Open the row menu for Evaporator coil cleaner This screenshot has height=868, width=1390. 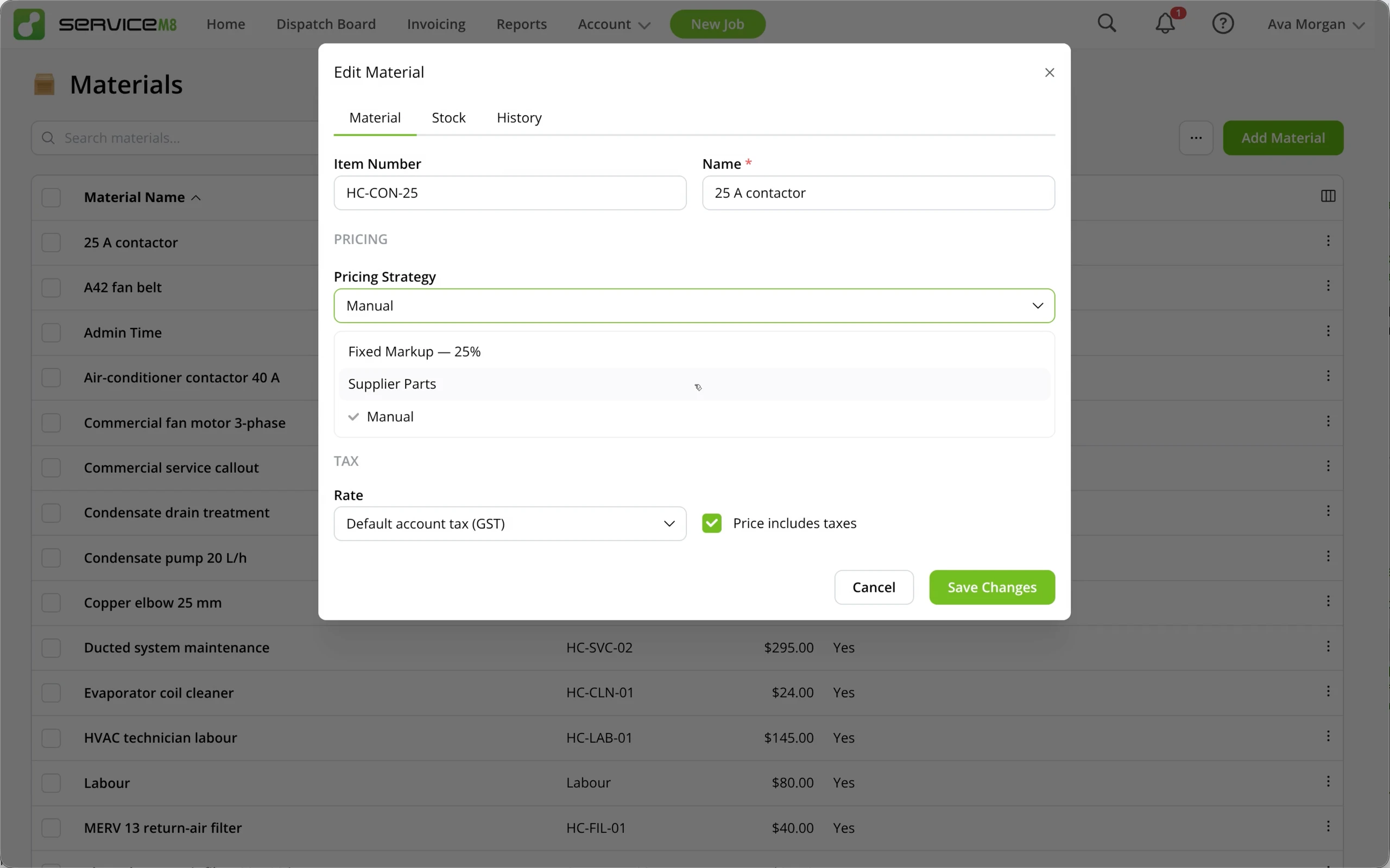click(x=1328, y=691)
